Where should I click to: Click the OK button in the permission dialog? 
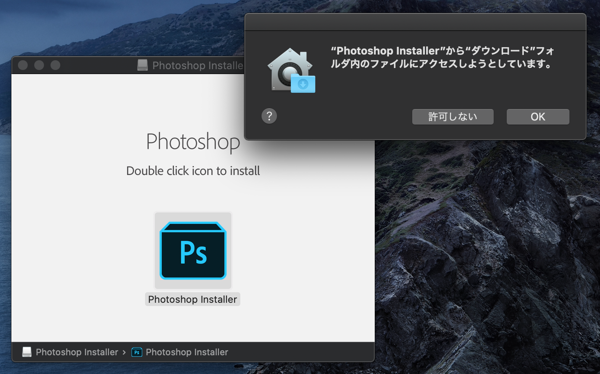click(538, 117)
